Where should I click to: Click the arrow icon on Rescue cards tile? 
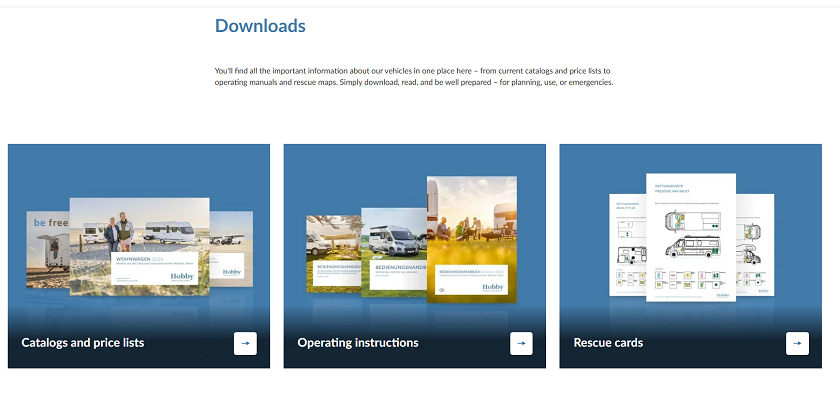tap(797, 343)
